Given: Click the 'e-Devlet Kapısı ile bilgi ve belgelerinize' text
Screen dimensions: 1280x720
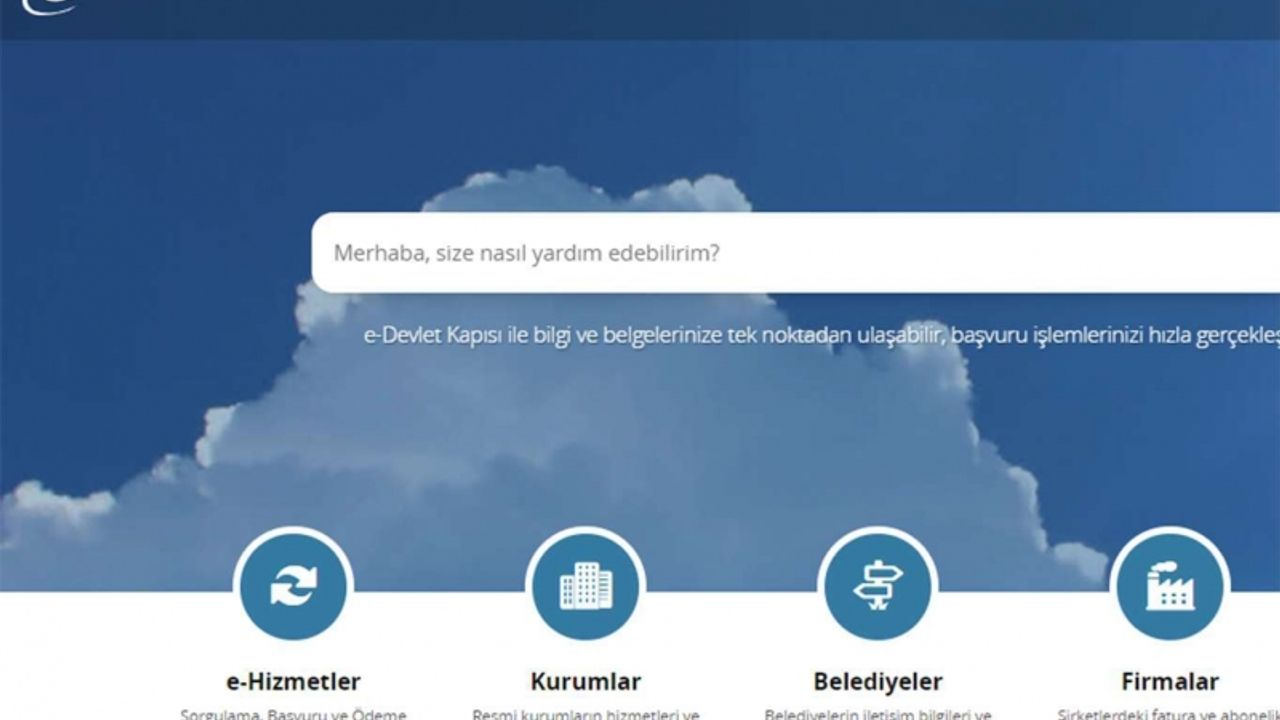Looking at the screenshot, I should tap(542, 336).
